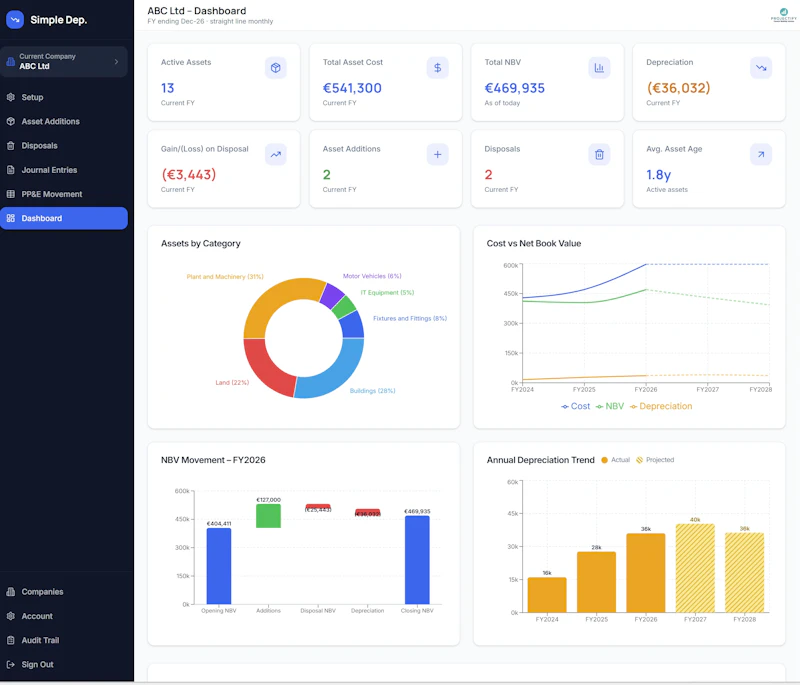800x685 pixels.
Task: Click the ABC Ltd – Dashboard title
Action: click(x=196, y=11)
